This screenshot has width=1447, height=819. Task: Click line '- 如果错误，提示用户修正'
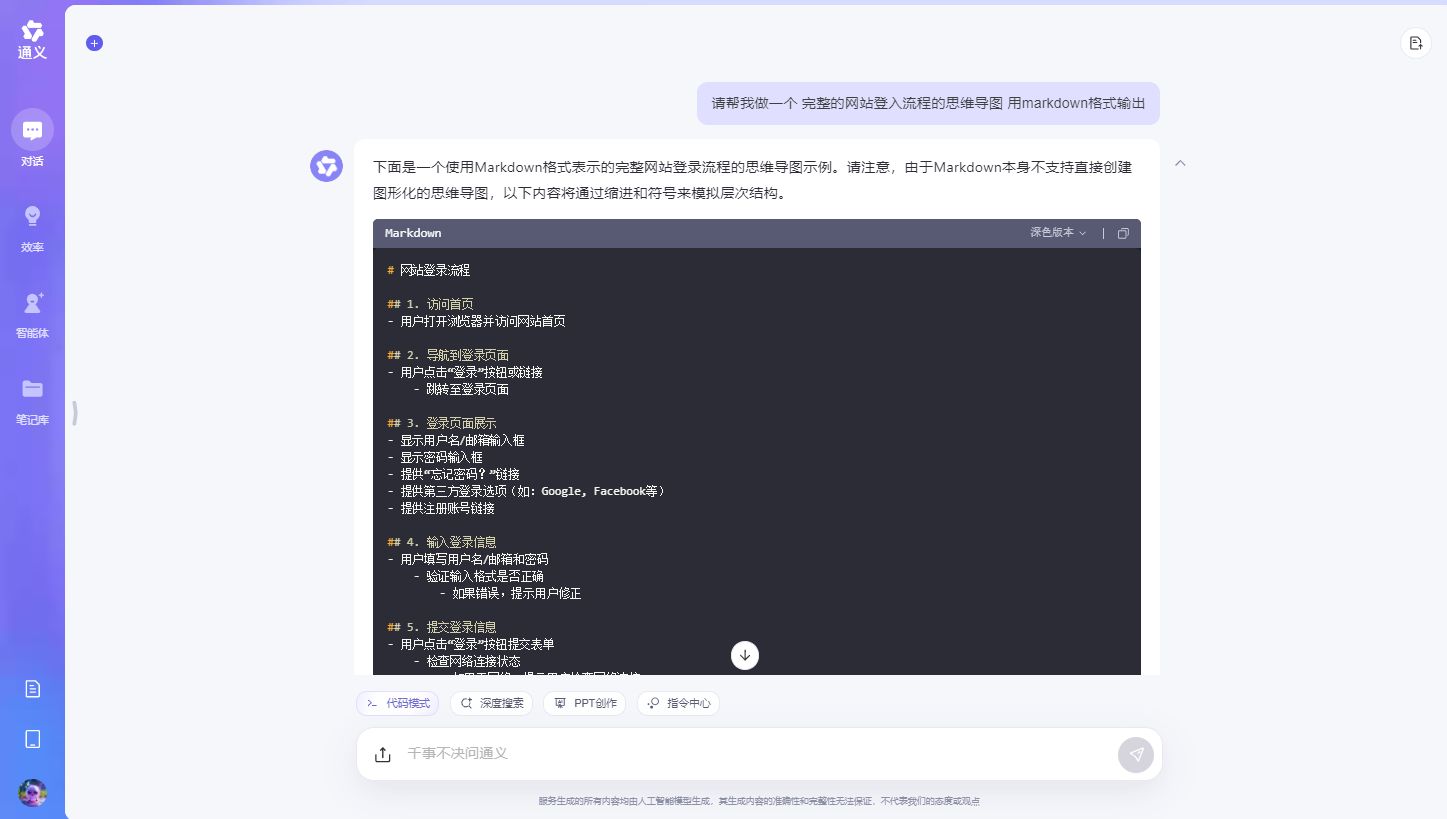coord(510,593)
